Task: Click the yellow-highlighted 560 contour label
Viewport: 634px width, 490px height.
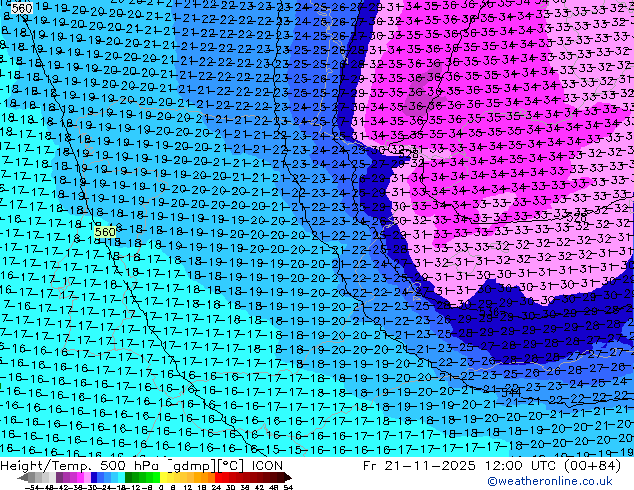Action: 105,232
